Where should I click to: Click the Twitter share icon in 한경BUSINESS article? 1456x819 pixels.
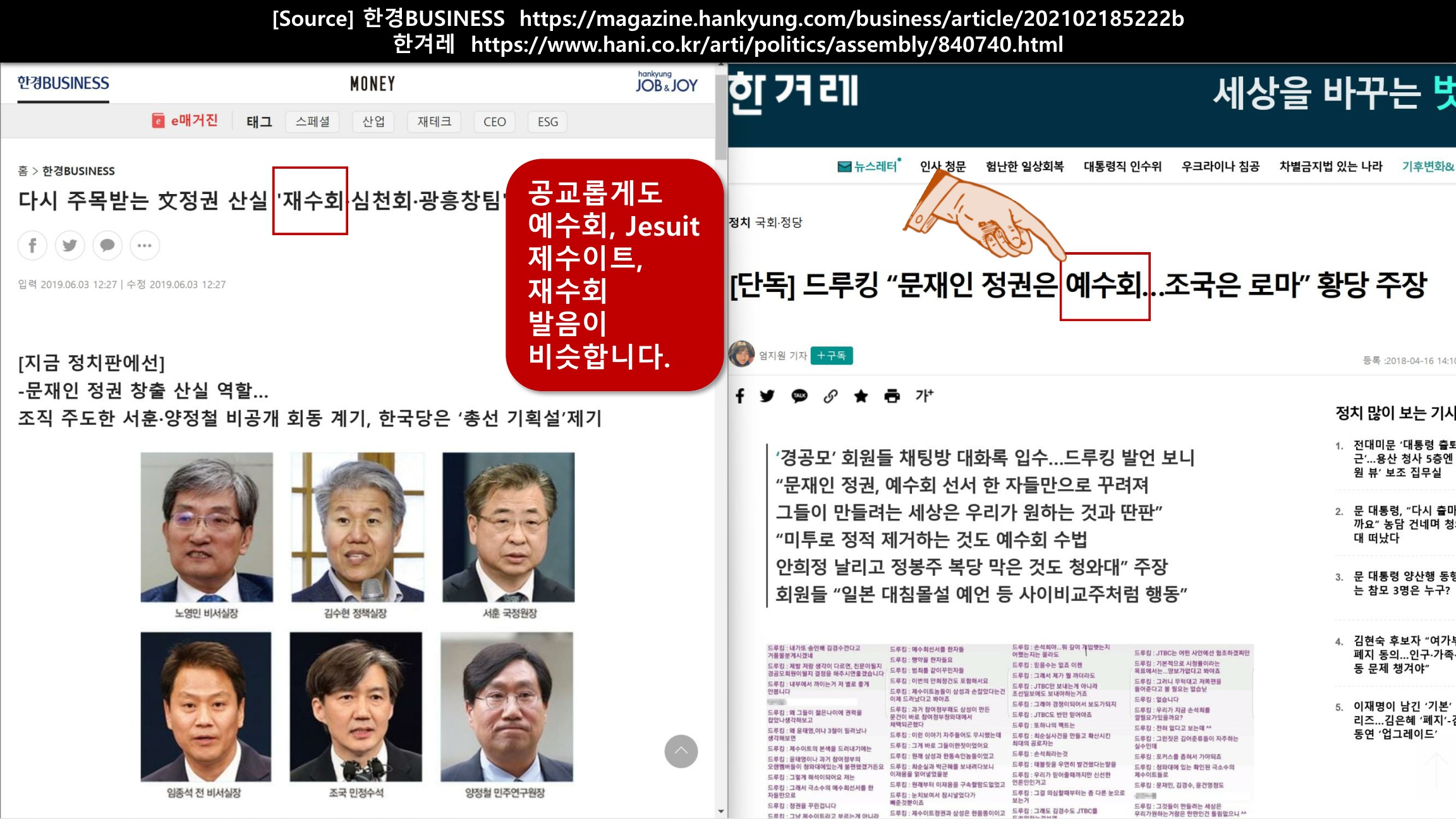(x=70, y=246)
